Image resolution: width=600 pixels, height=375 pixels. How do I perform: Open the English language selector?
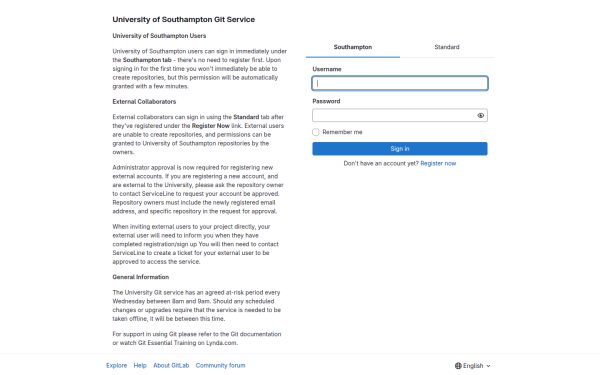[473, 366]
